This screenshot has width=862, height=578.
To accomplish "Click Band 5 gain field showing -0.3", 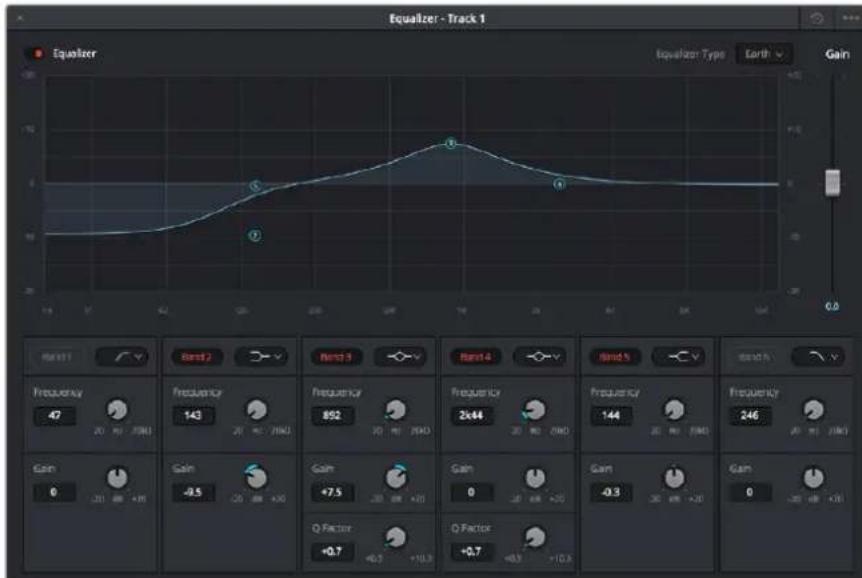I will tap(611, 492).
